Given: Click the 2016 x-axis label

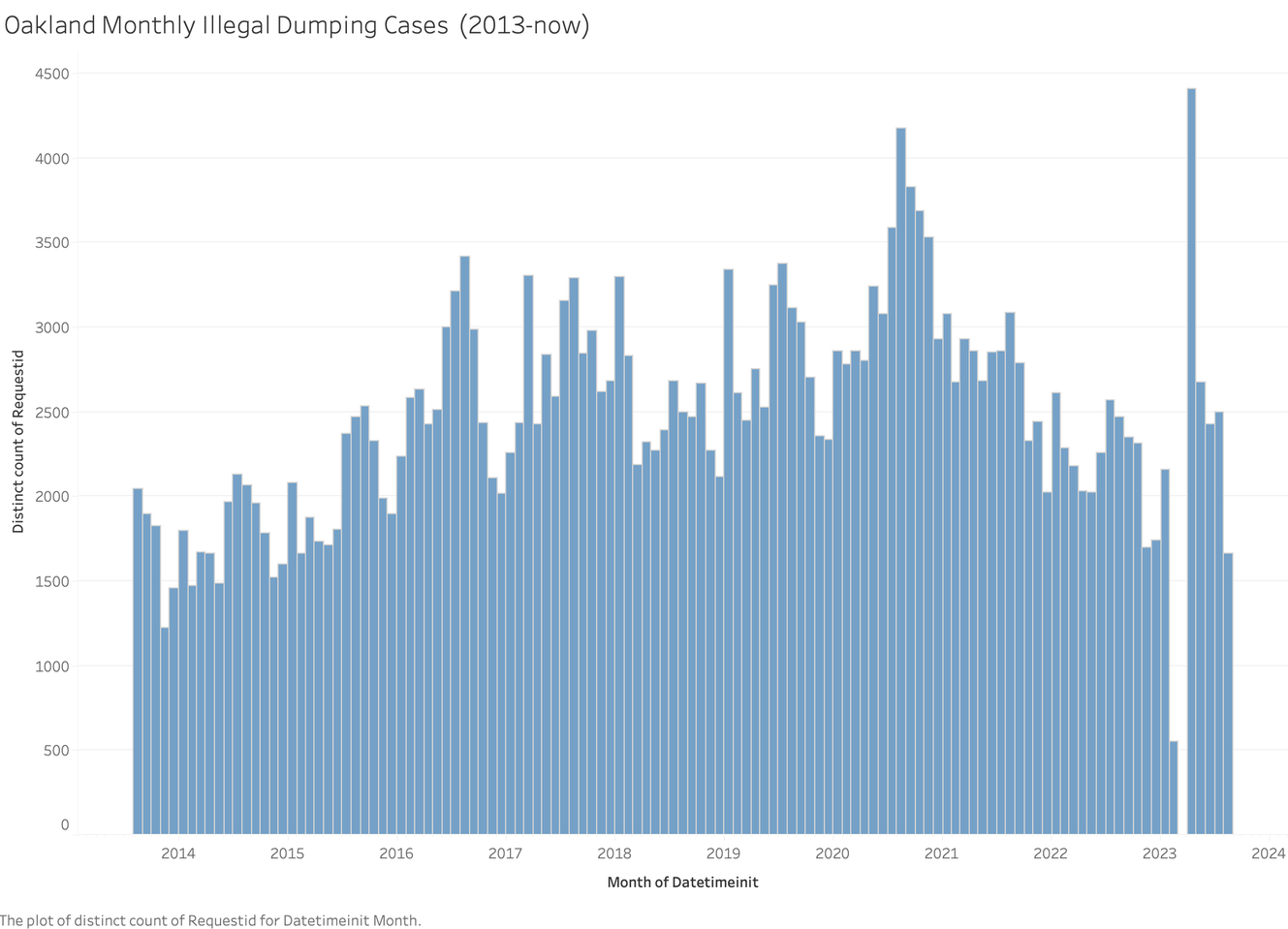Looking at the screenshot, I should (396, 853).
